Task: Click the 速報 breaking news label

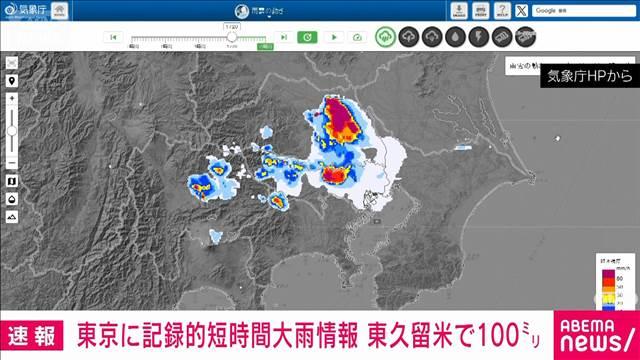Action: (x=32, y=336)
